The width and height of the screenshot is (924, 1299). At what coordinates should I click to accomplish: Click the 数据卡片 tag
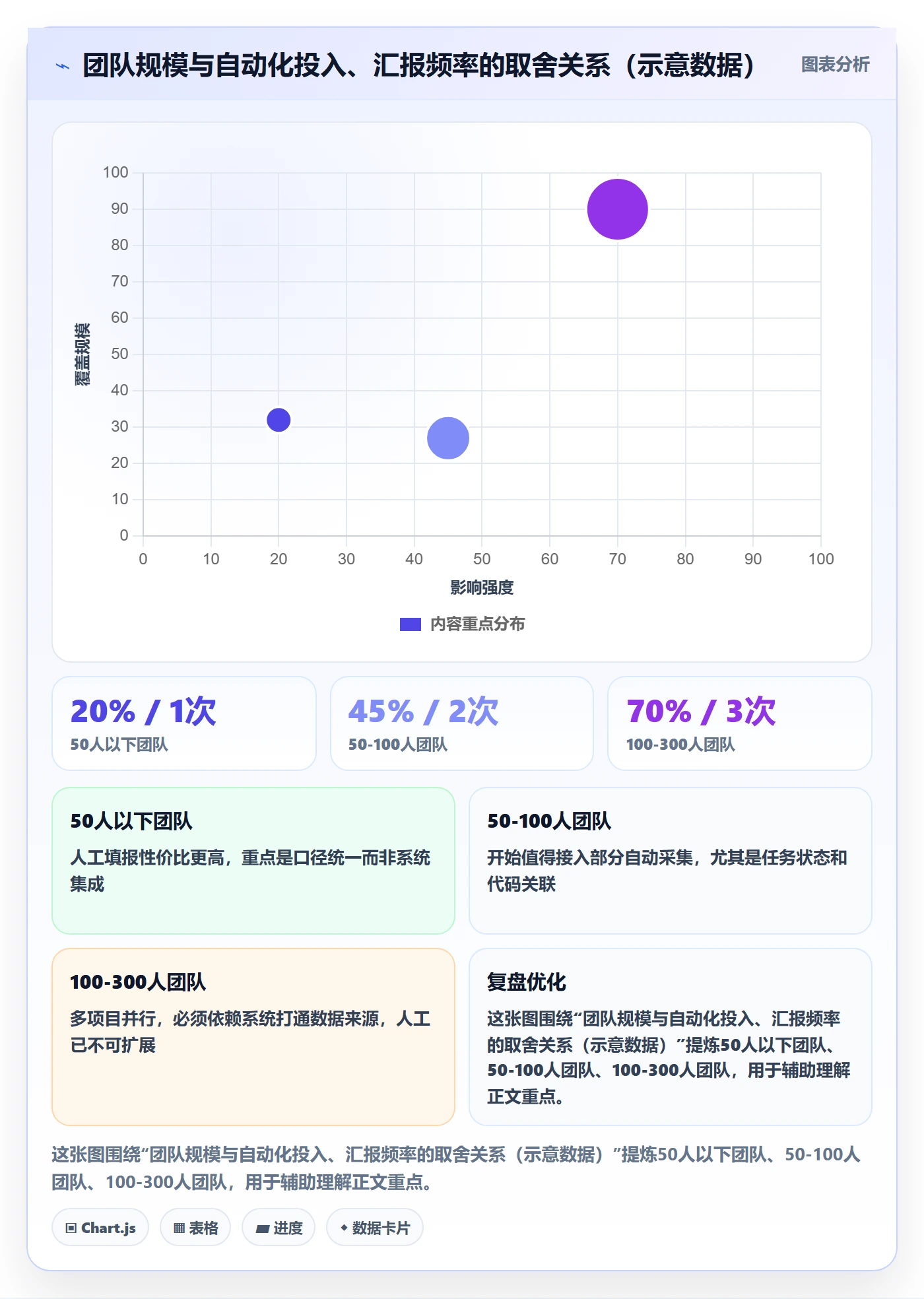click(x=375, y=1228)
